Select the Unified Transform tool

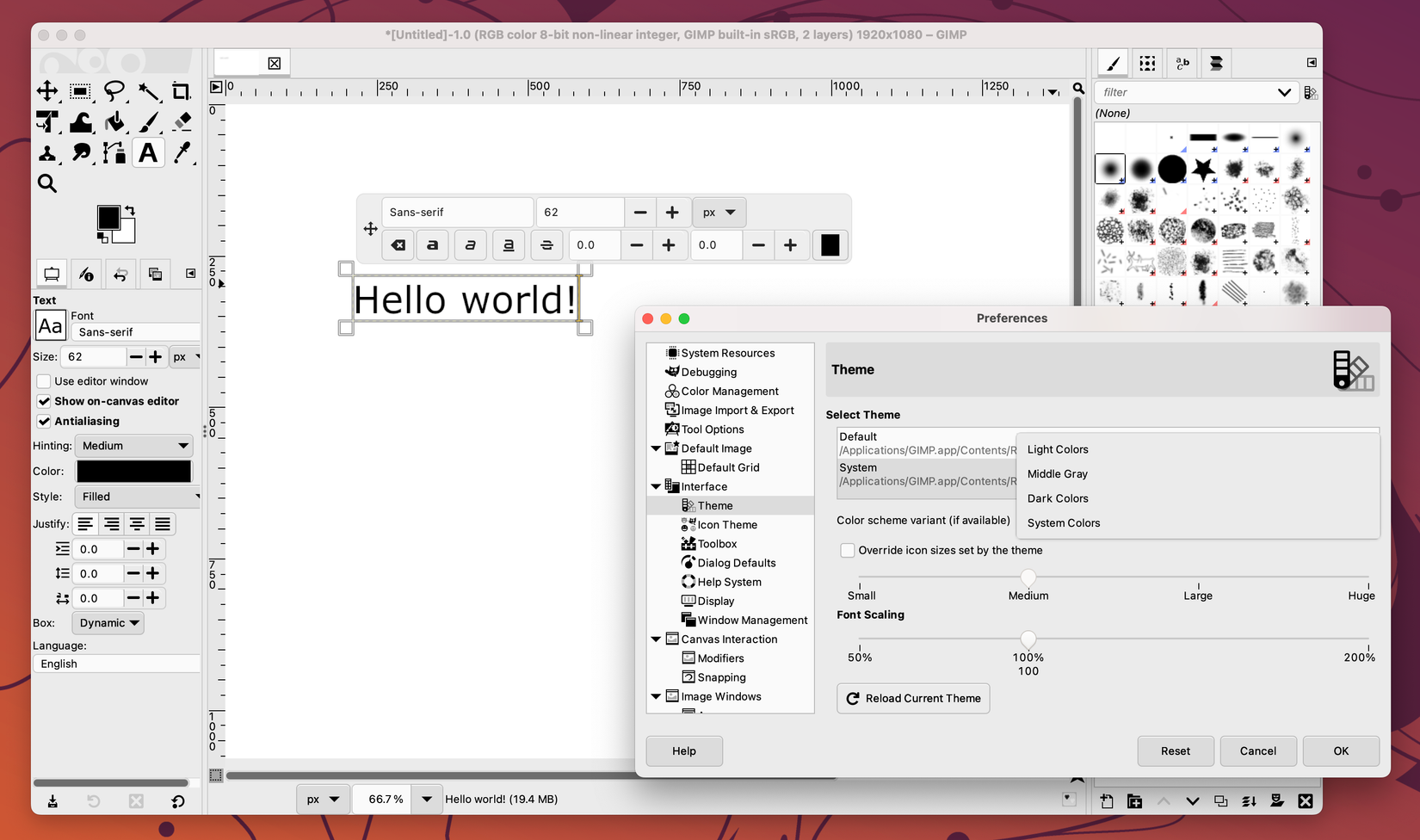click(47, 122)
